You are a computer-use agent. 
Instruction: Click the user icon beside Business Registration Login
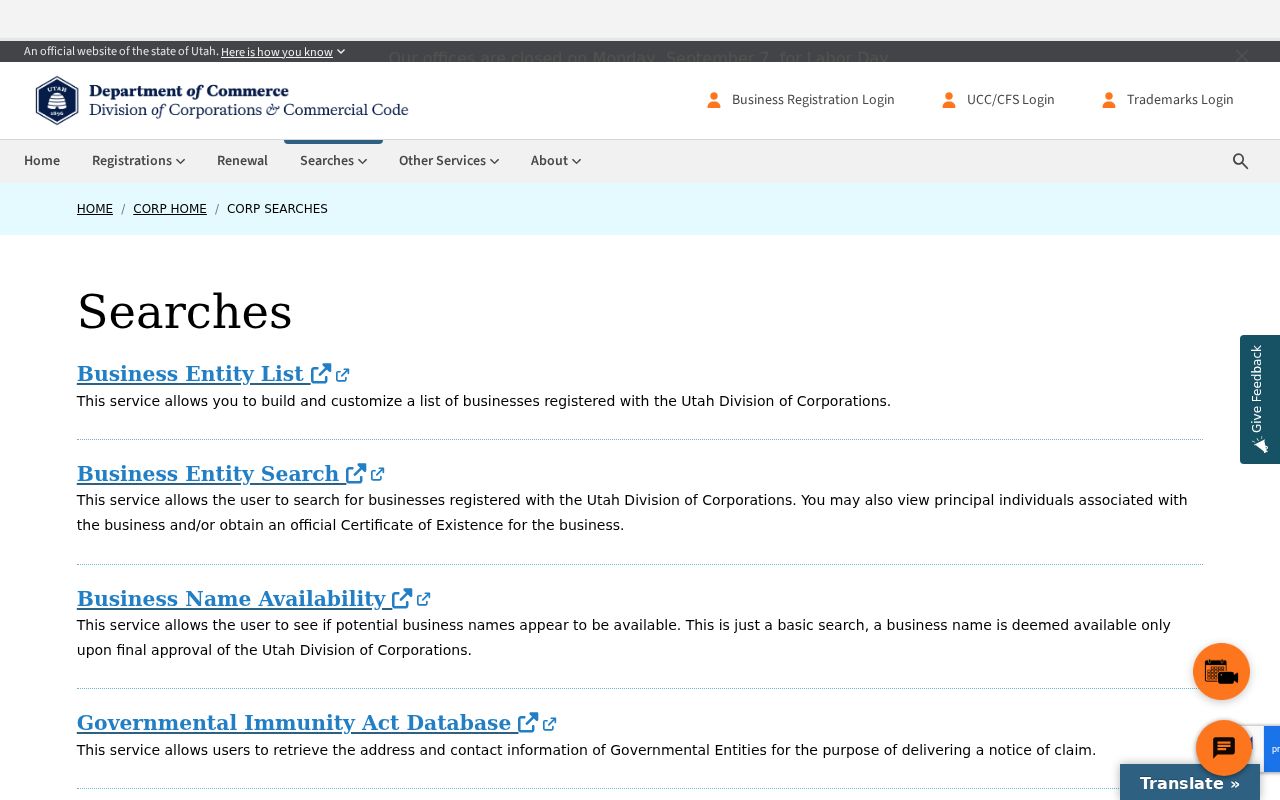(714, 100)
